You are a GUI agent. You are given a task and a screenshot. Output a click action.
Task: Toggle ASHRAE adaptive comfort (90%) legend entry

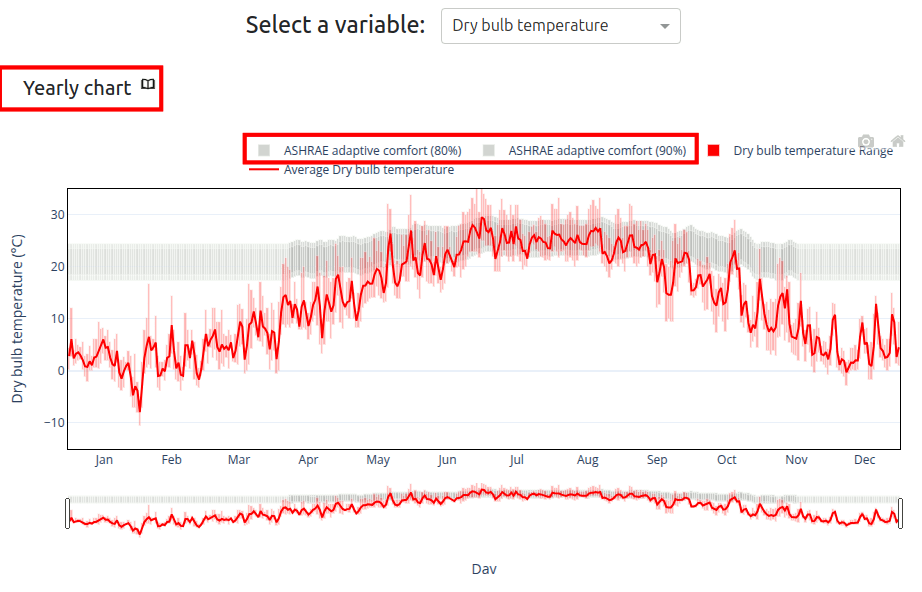(597, 150)
